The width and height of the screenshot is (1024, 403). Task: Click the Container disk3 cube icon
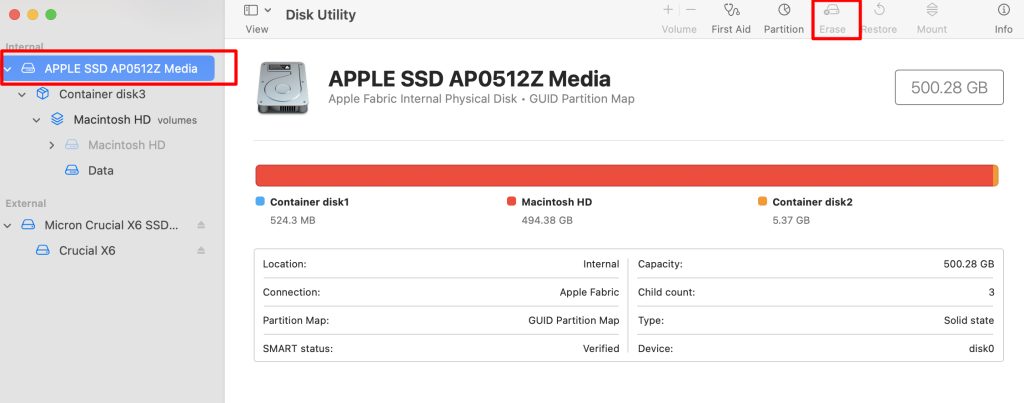(x=42, y=93)
